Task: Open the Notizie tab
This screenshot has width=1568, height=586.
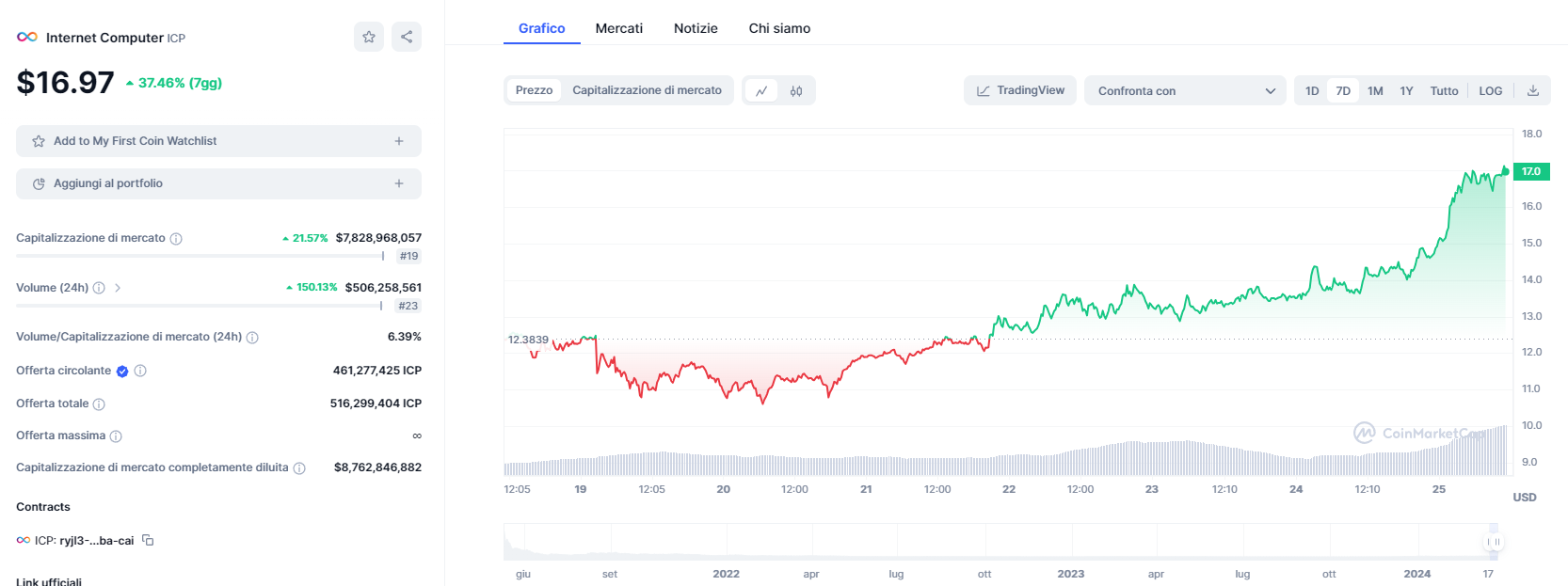Action: (x=696, y=28)
